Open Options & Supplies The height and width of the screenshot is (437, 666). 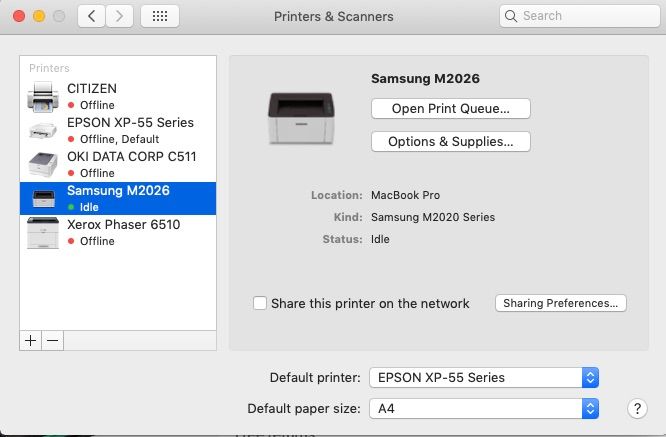[x=451, y=141]
